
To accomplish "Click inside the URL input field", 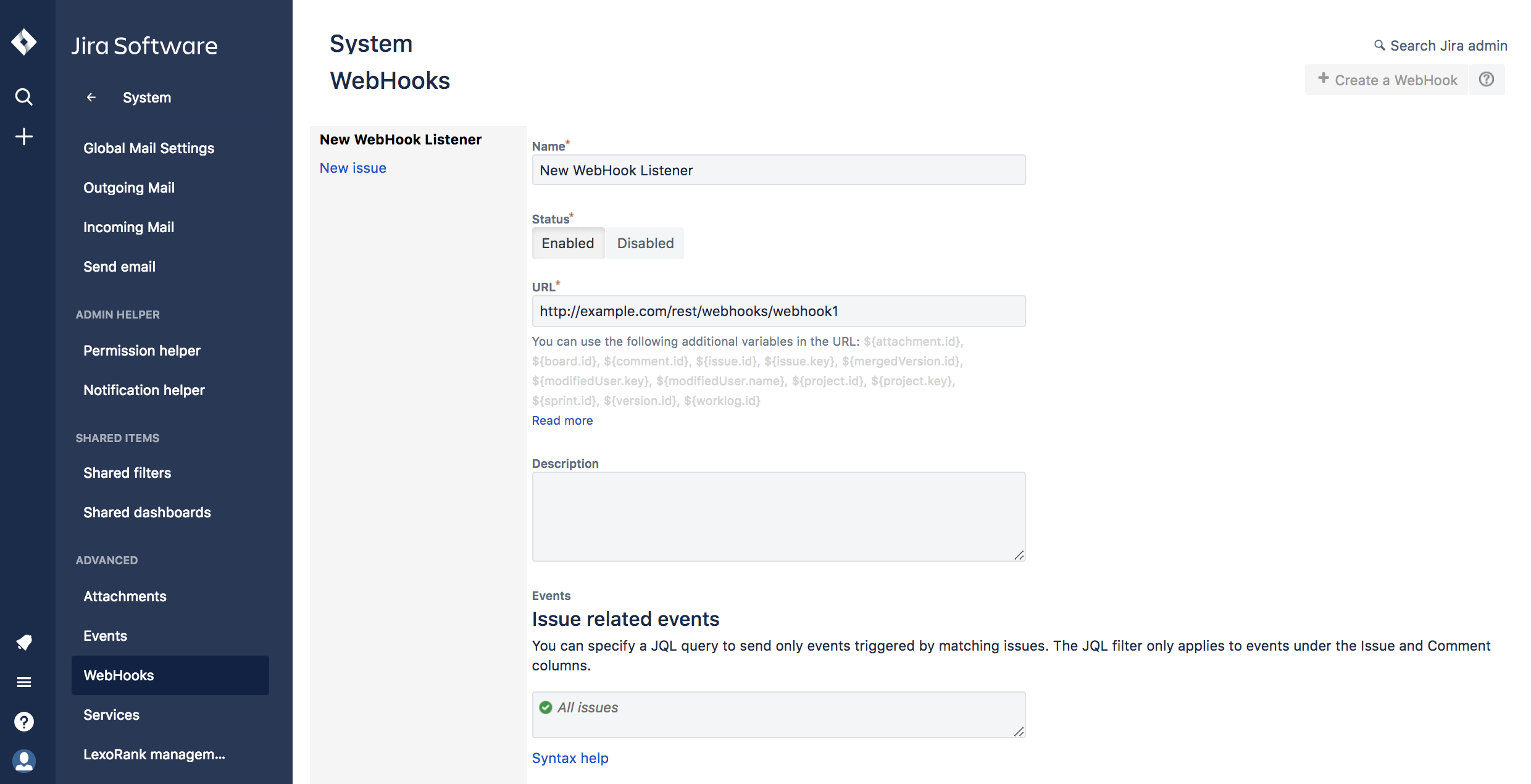I will (x=778, y=311).
